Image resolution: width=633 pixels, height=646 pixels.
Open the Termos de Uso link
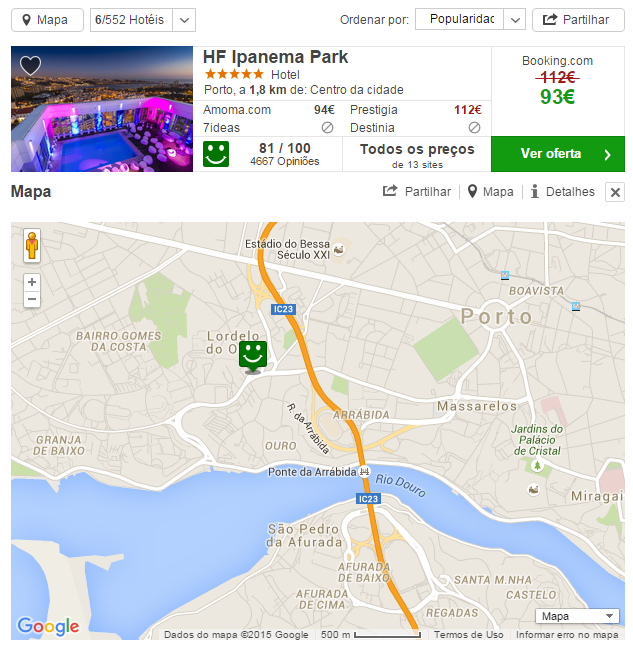pyautogui.click(x=468, y=634)
